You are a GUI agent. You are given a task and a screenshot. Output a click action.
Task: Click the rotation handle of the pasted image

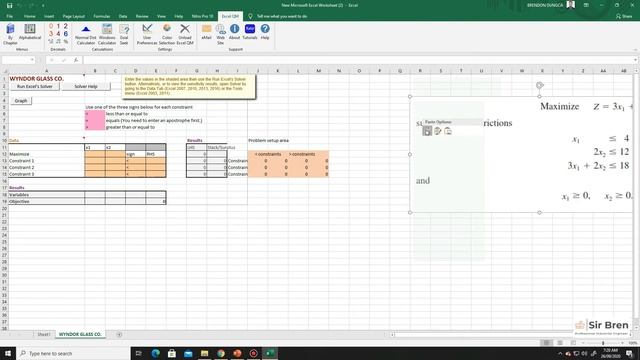540,85
